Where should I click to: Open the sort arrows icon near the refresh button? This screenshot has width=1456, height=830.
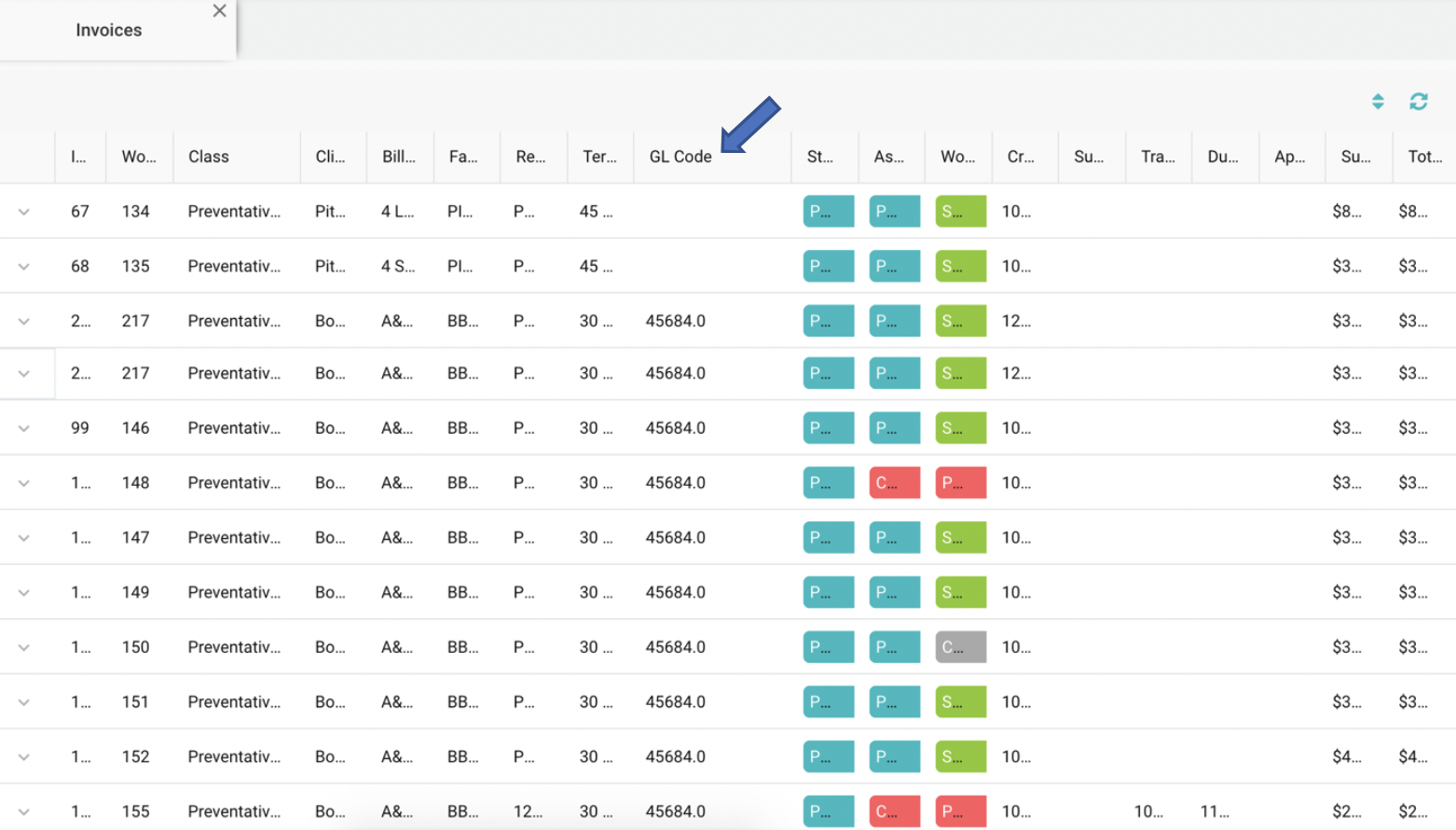1378,102
